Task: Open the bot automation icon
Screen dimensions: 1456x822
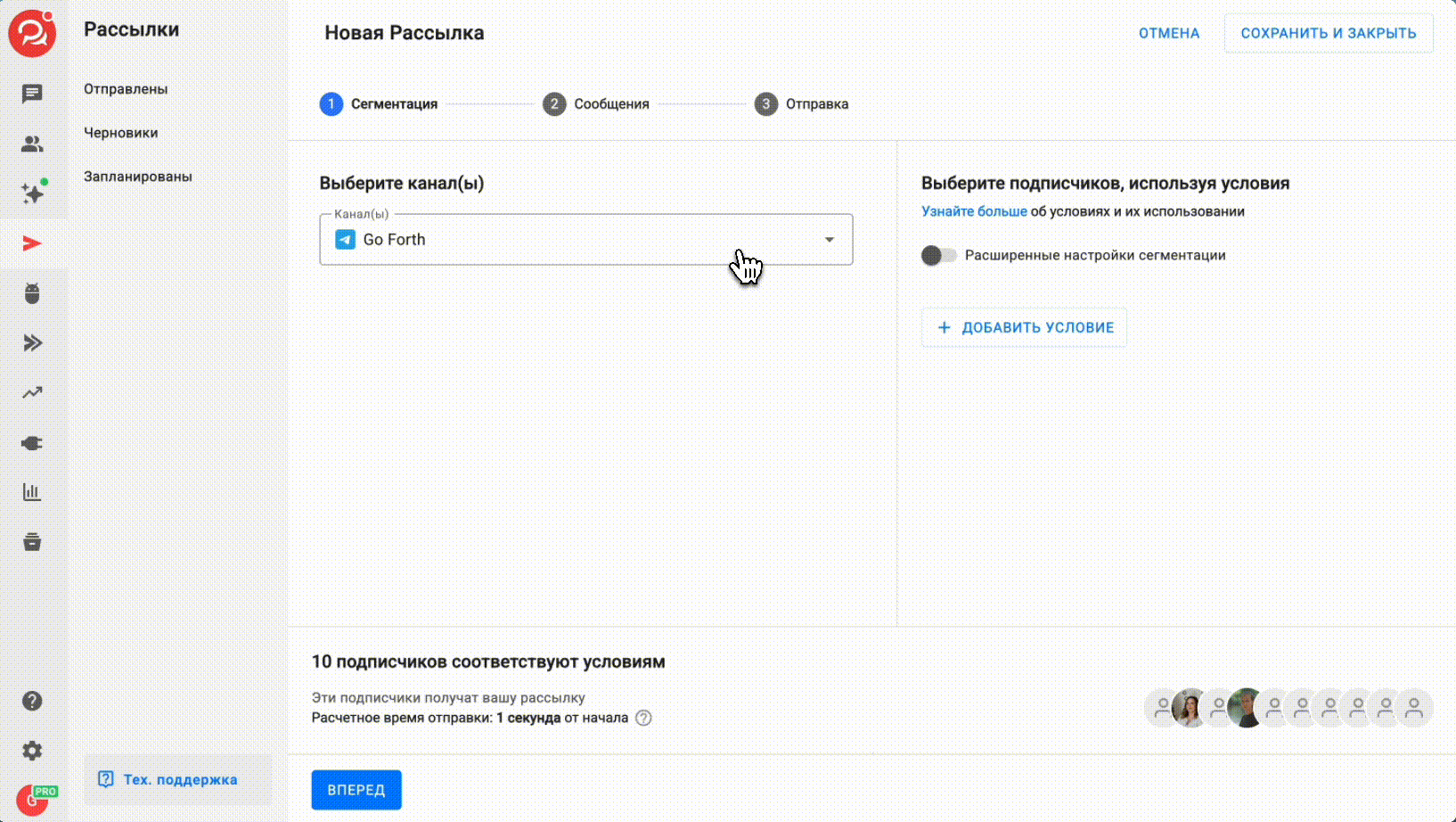Action: point(32,293)
